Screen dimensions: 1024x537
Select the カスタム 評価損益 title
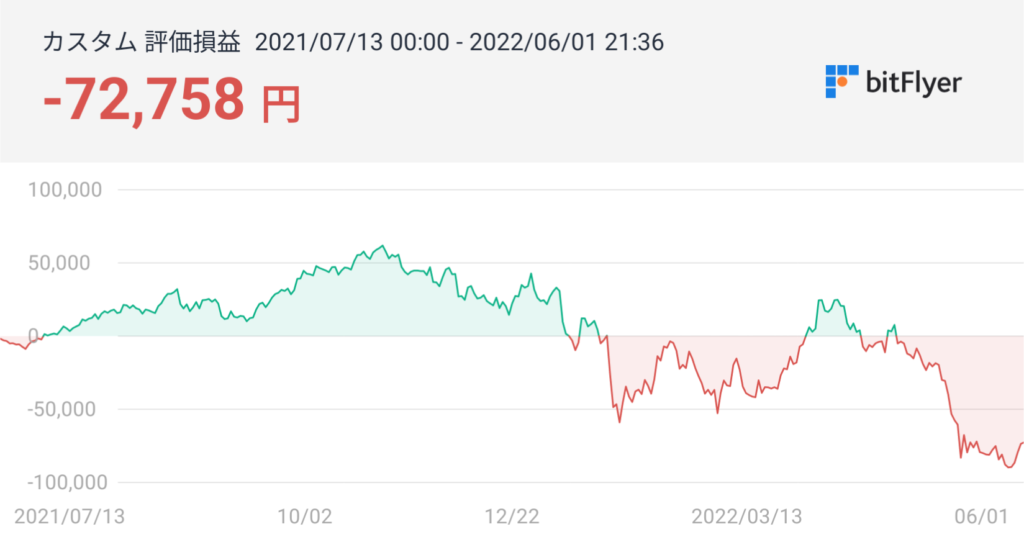click(141, 42)
